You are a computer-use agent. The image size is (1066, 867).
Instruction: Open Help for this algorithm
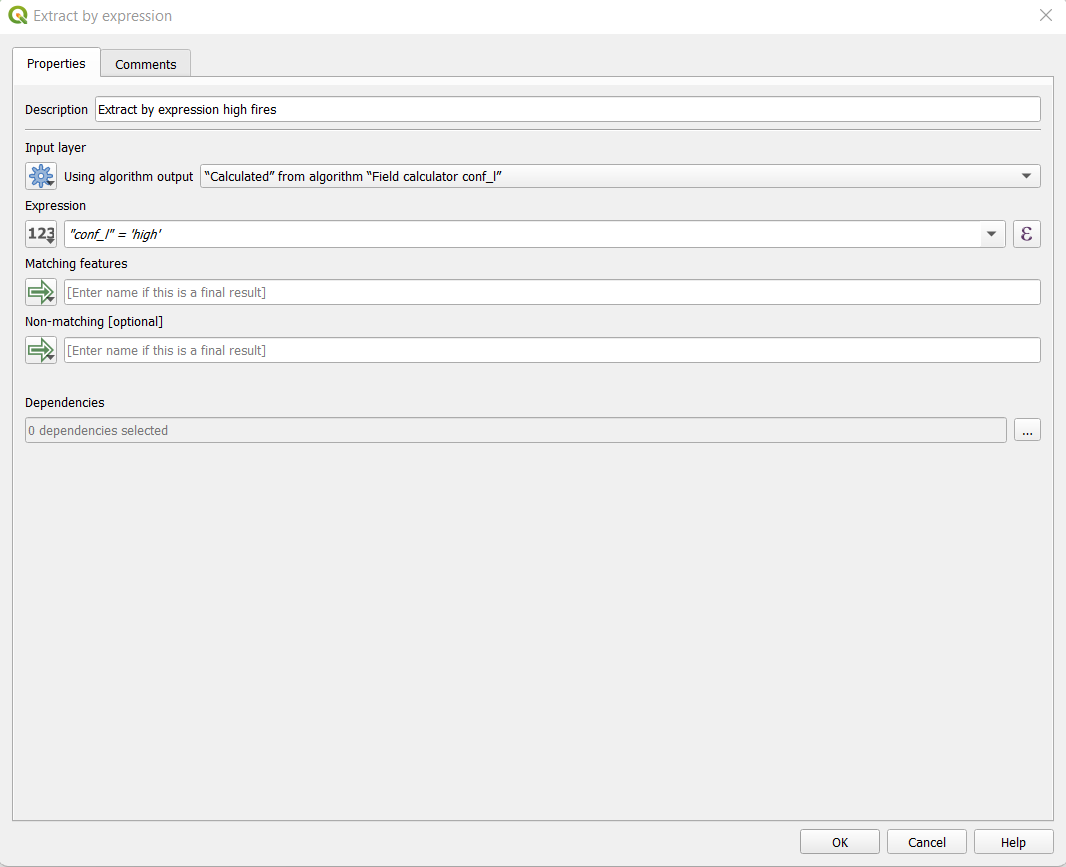[x=1013, y=842]
